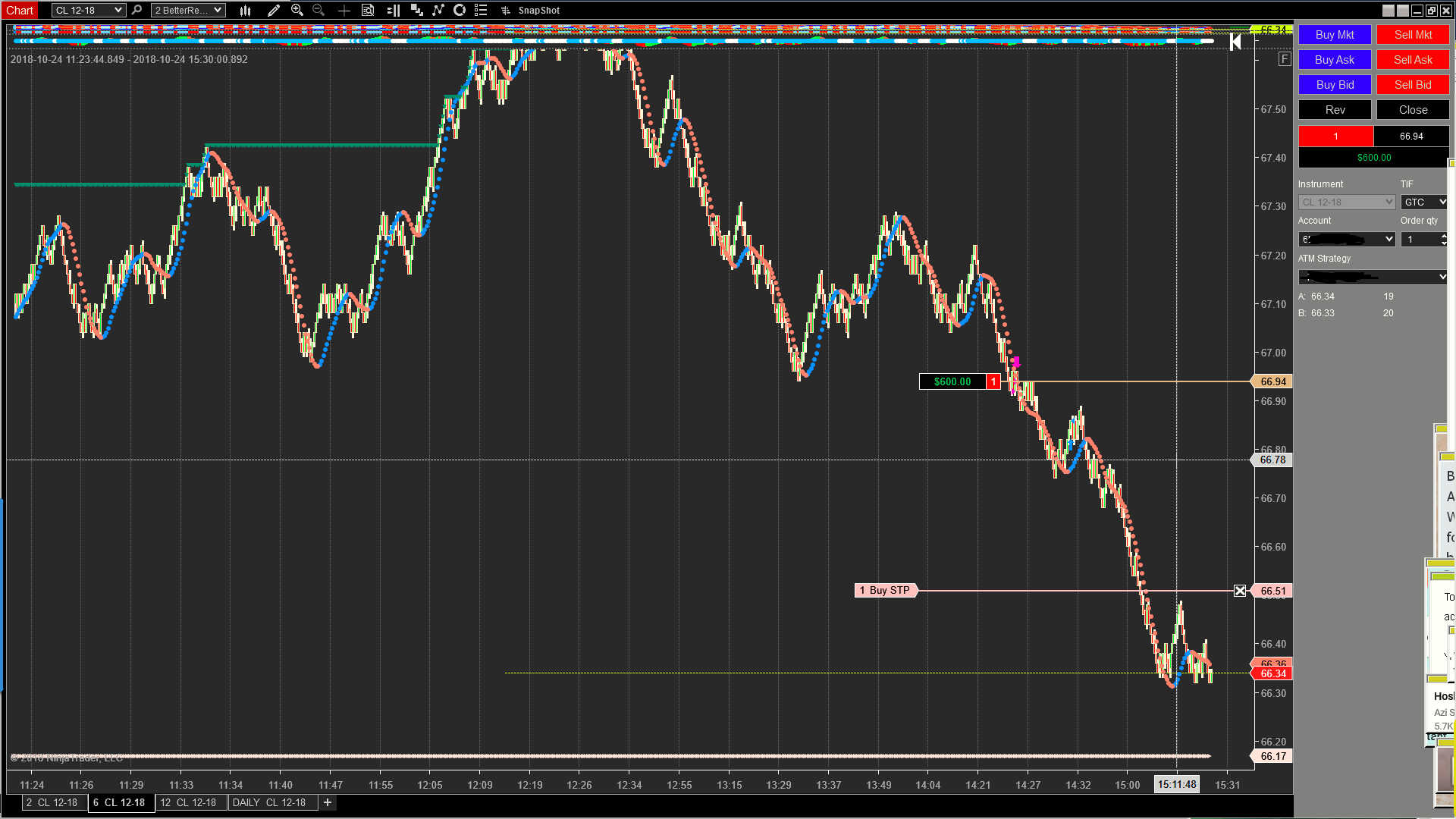1456x819 pixels.
Task: Select the drawing tools pencil icon
Action: coord(274,11)
